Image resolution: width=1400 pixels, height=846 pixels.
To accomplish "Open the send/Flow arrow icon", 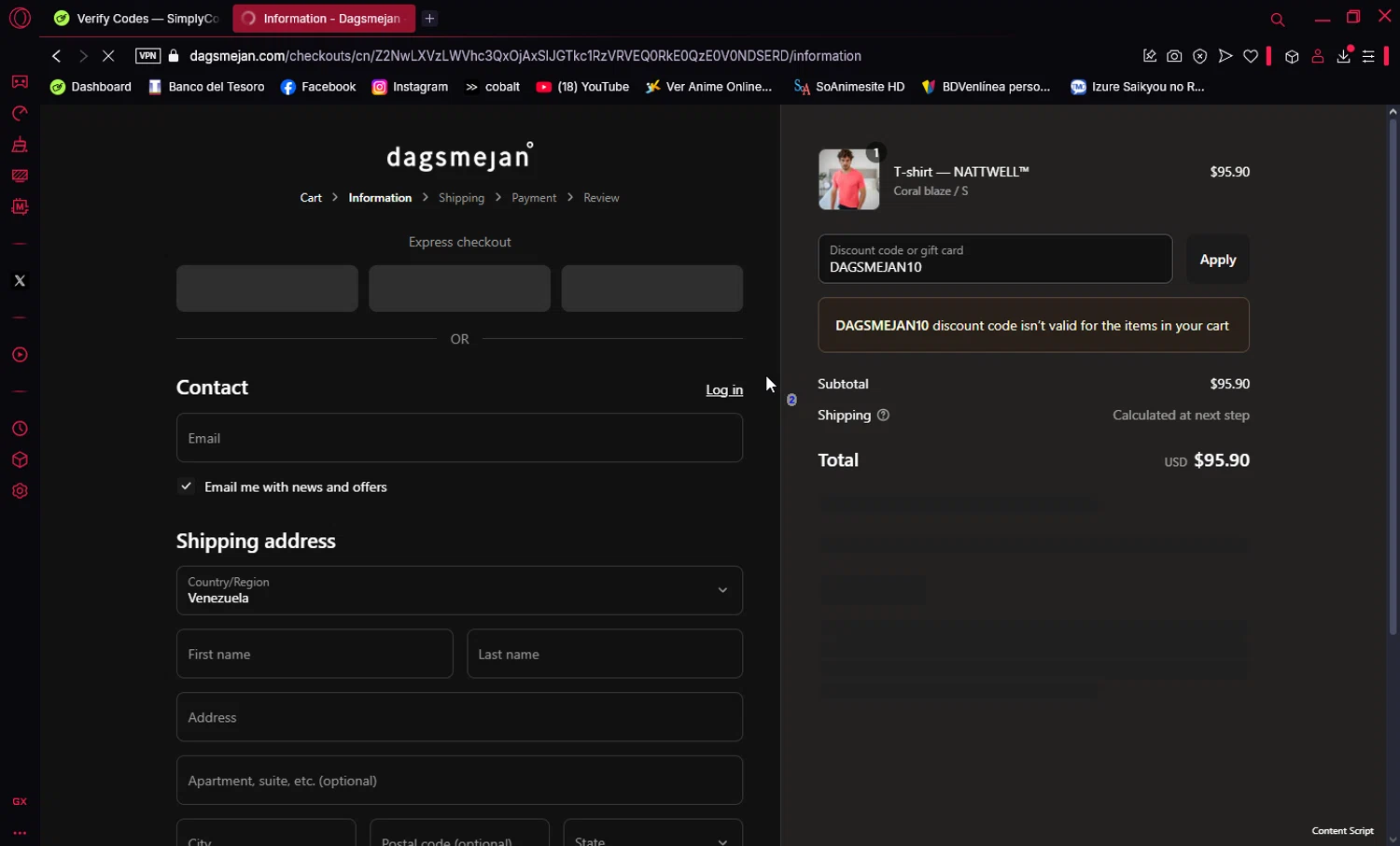I will (x=1225, y=56).
